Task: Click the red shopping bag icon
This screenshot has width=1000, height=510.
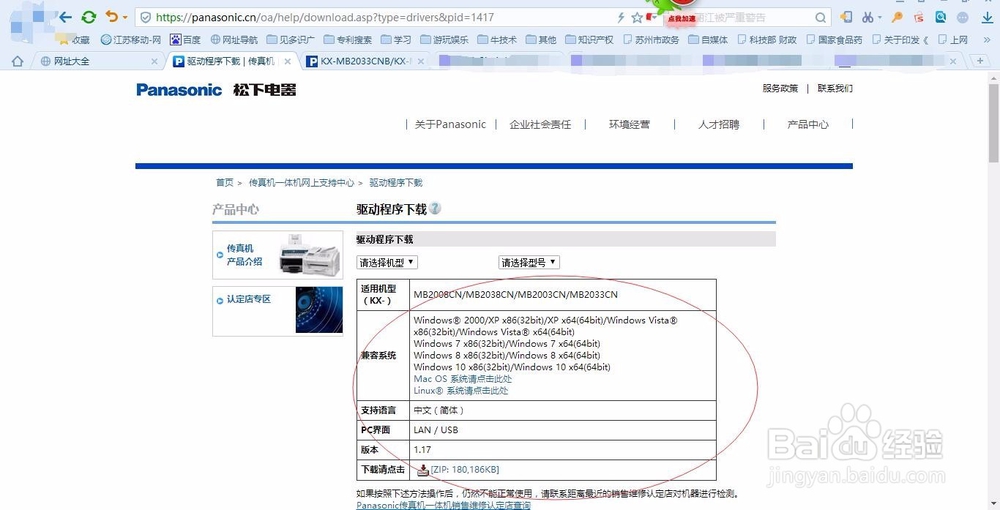Action: [919, 17]
